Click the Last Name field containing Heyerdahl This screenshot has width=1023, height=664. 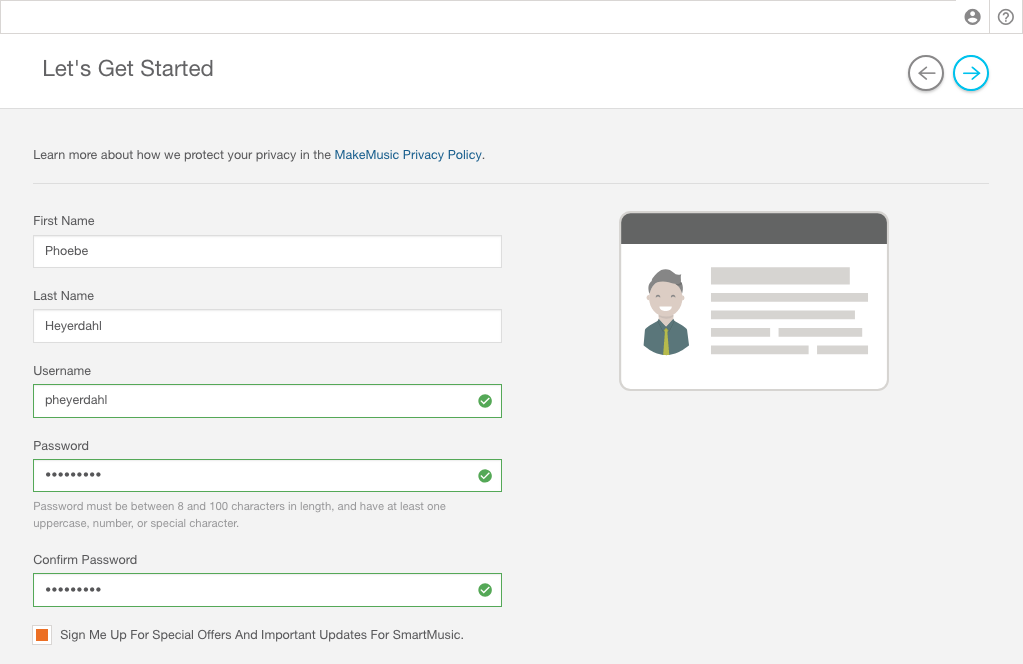click(267, 326)
